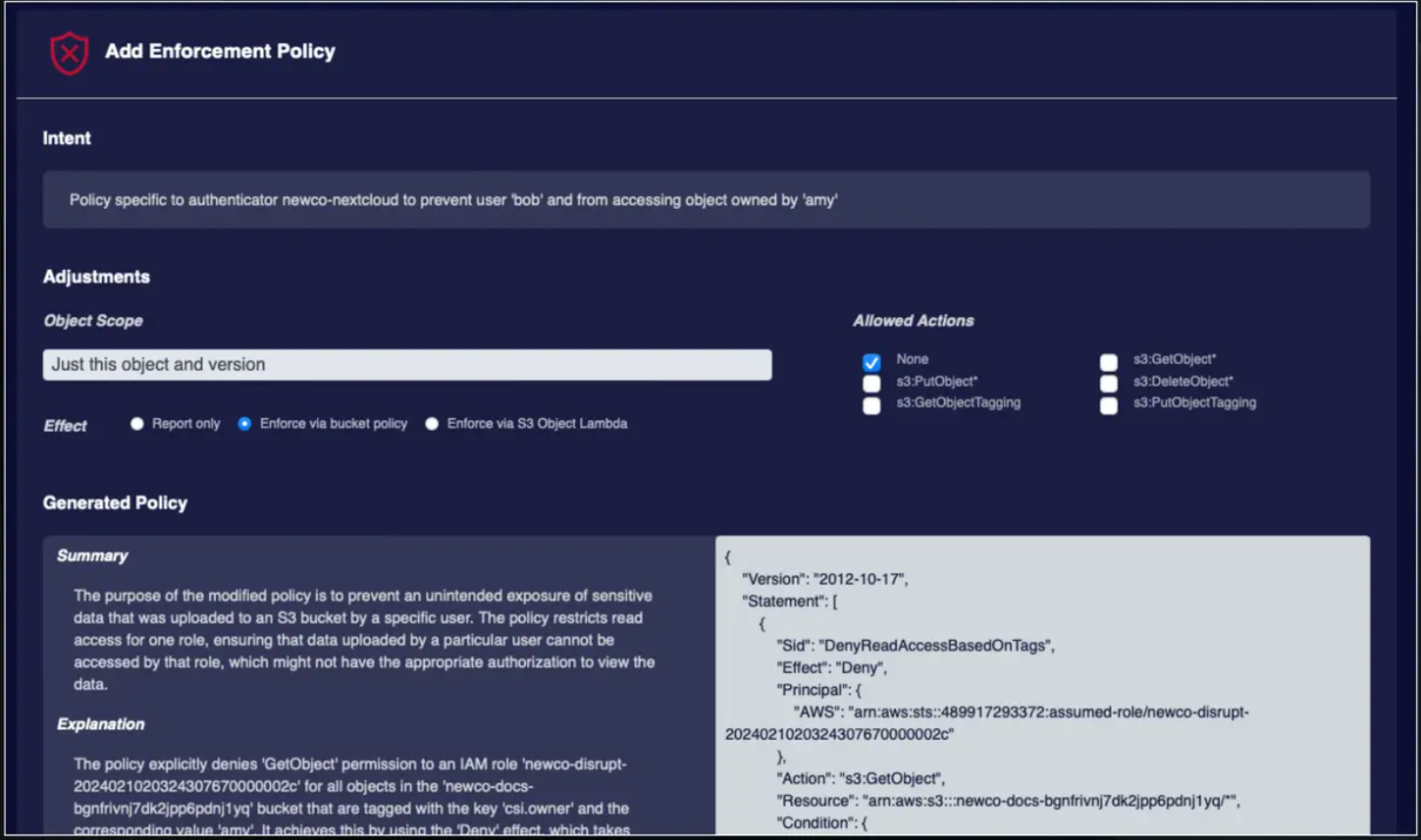This screenshot has width=1421, height=840.
Task: Enable the s3:PutObject* checkbox
Action: 871,384
